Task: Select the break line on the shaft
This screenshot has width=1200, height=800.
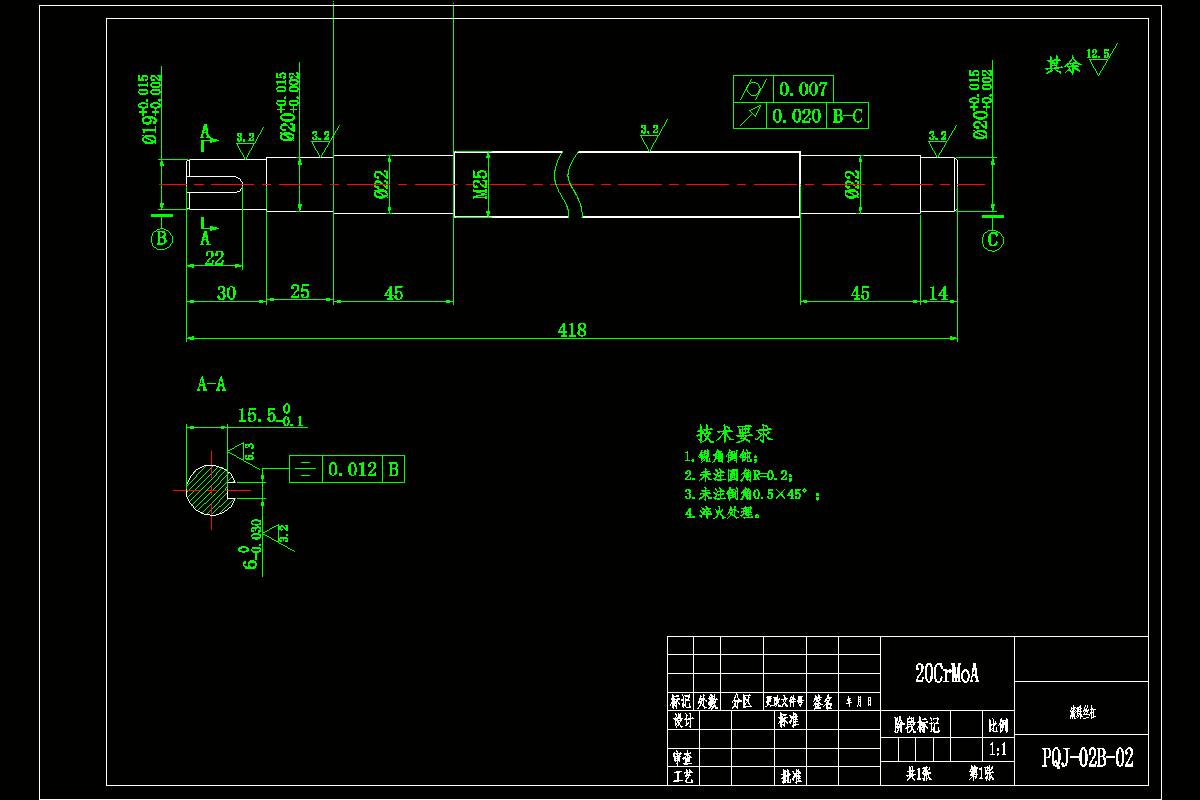Action: pyautogui.click(x=567, y=184)
